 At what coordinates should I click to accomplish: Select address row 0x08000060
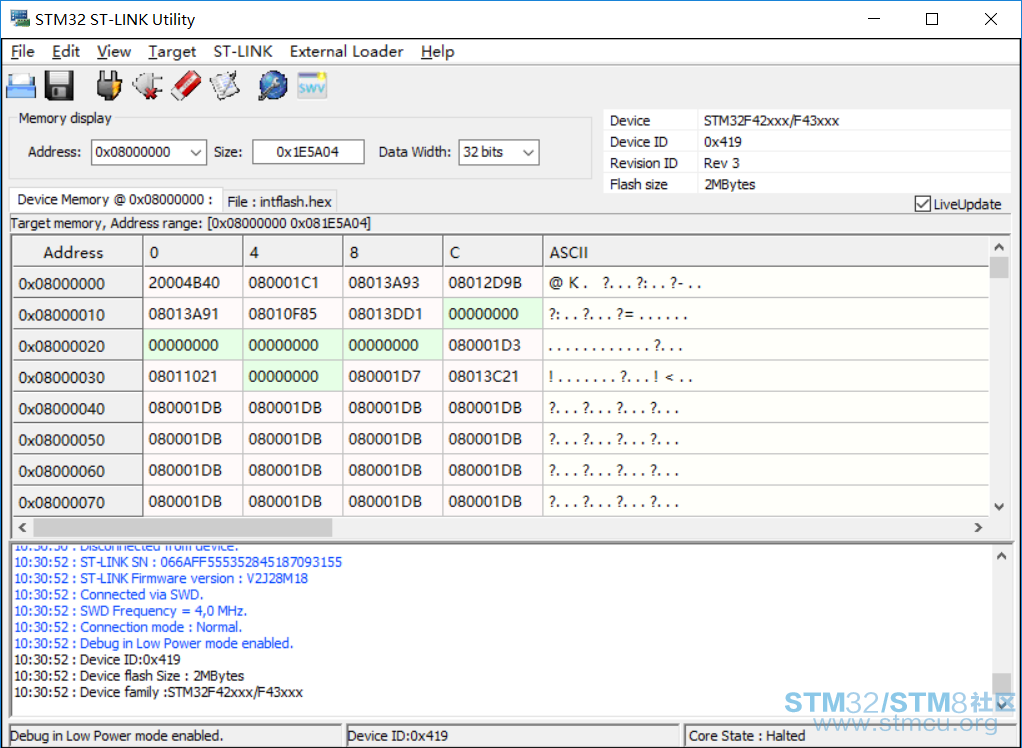[x=77, y=471]
